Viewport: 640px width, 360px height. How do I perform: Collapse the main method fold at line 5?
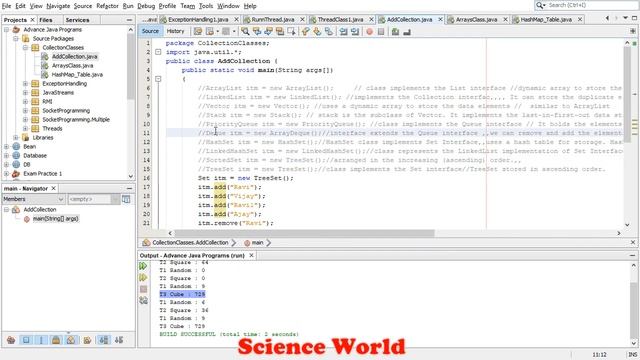[158, 79]
